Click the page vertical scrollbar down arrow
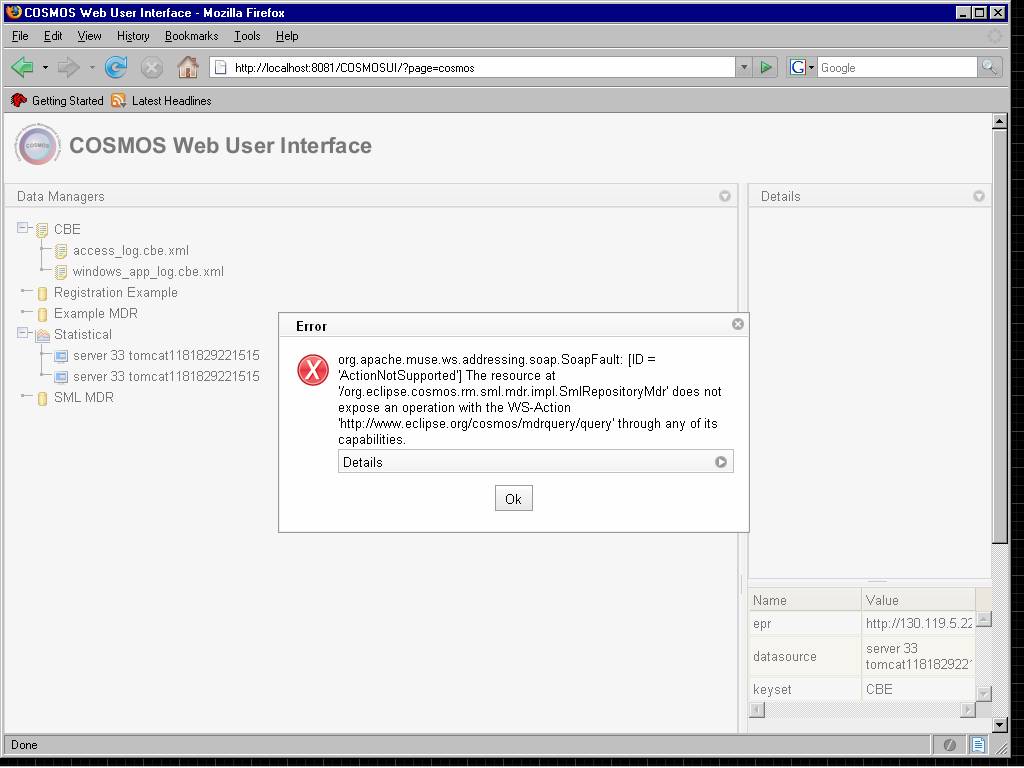This screenshot has width=1024, height=768. (x=999, y=724)
